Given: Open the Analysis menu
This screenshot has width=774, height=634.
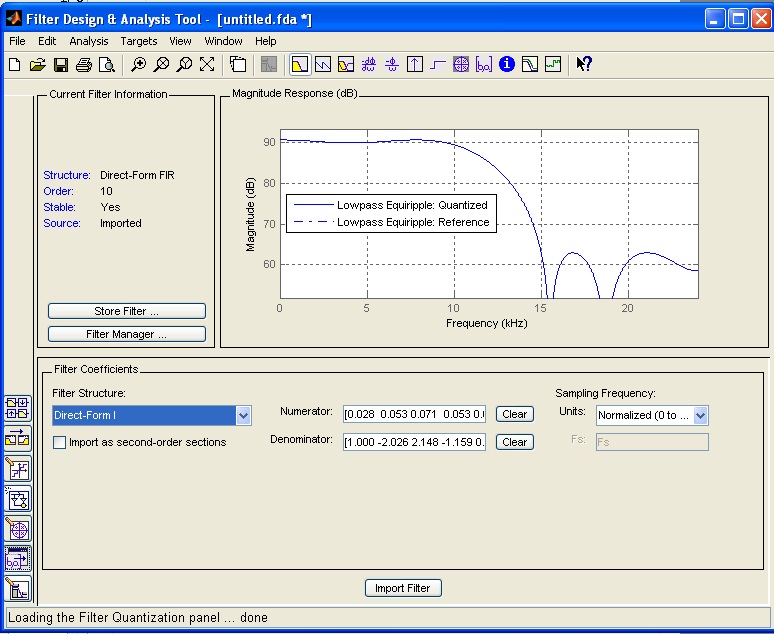Looking at the screenshot, I should point(89,41).
